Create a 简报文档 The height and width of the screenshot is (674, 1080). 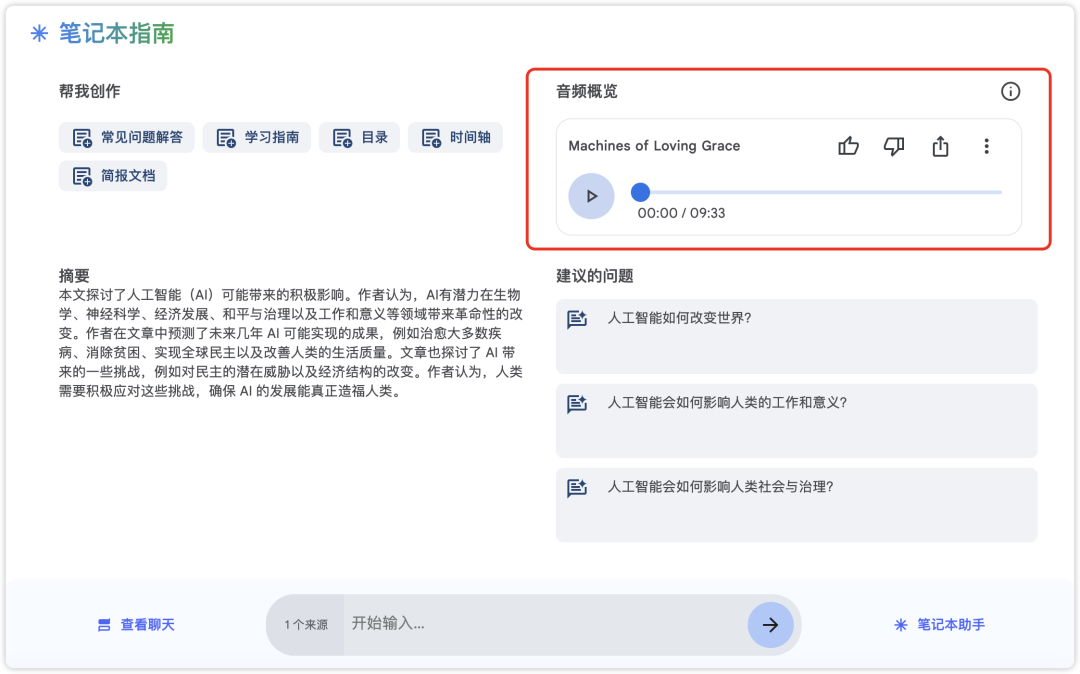112,175
